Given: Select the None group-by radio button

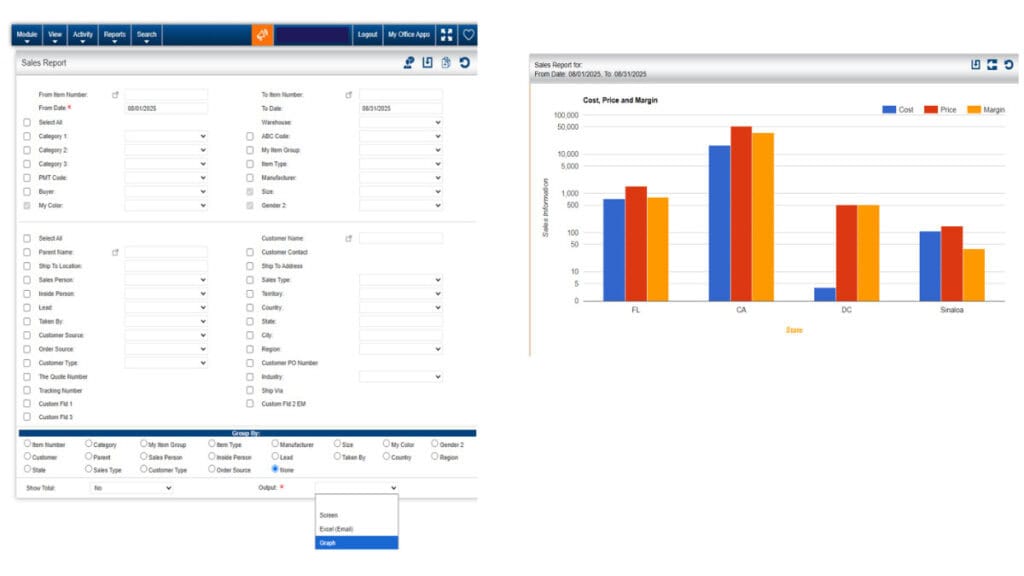Looking at the screenshot, I should click(x=275, y=469).
